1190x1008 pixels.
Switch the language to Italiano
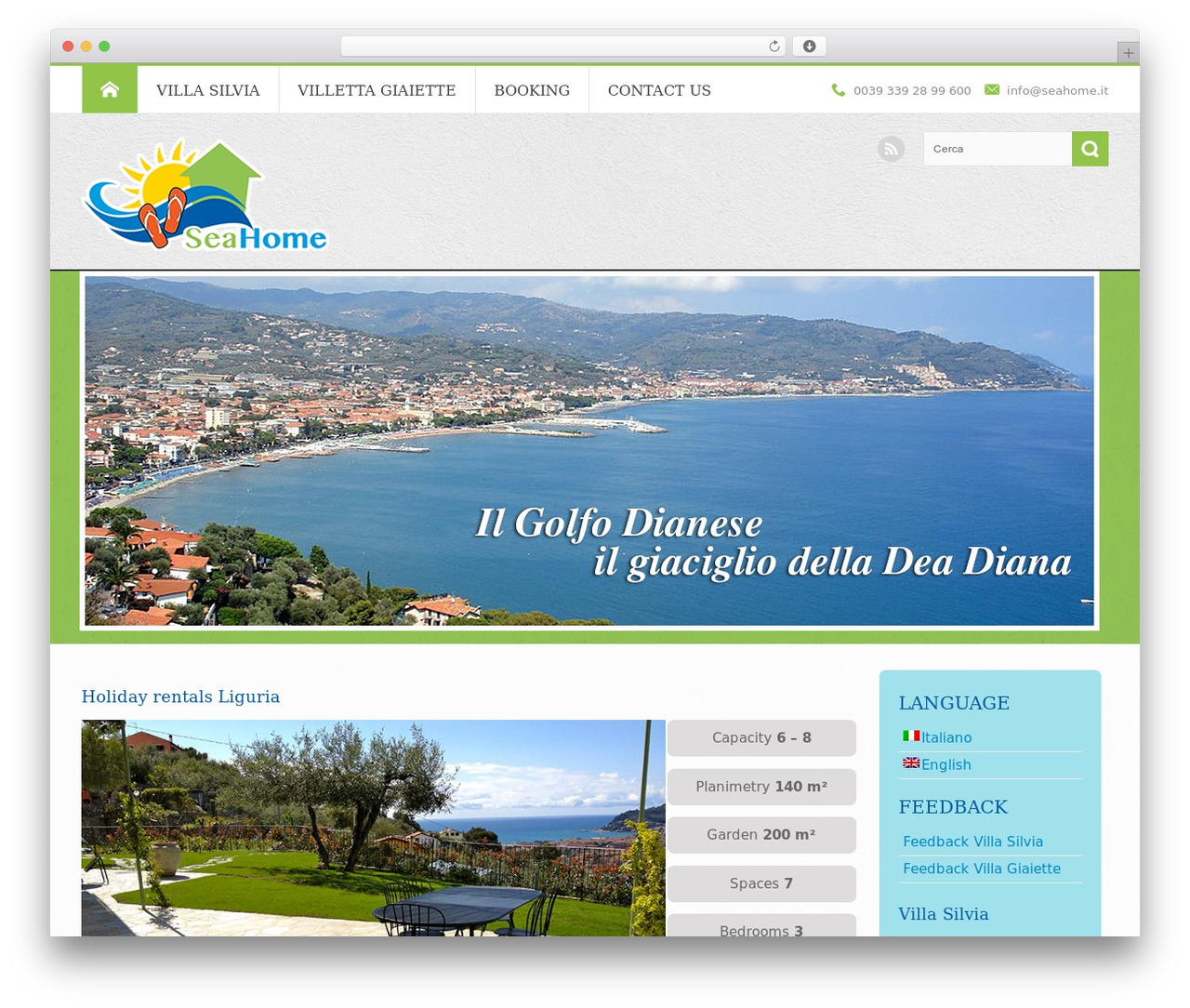click(x=946, y=737)
